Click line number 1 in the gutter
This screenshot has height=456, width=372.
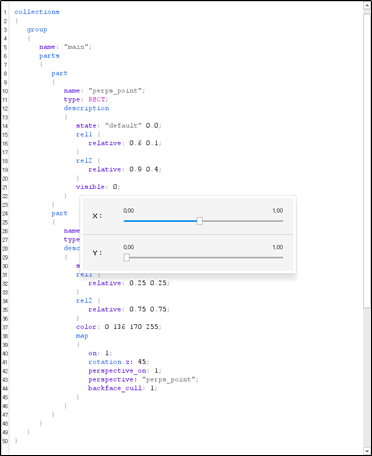[x=5, y=12]
